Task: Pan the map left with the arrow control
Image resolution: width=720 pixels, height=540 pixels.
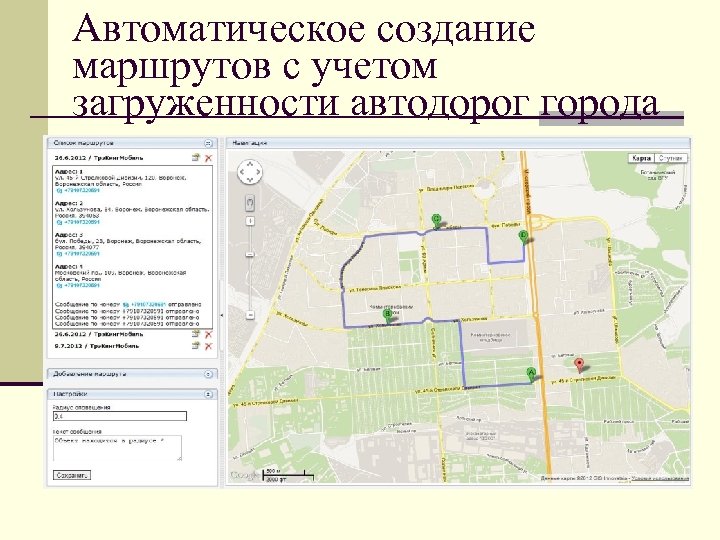Action: tap(242, 172)
